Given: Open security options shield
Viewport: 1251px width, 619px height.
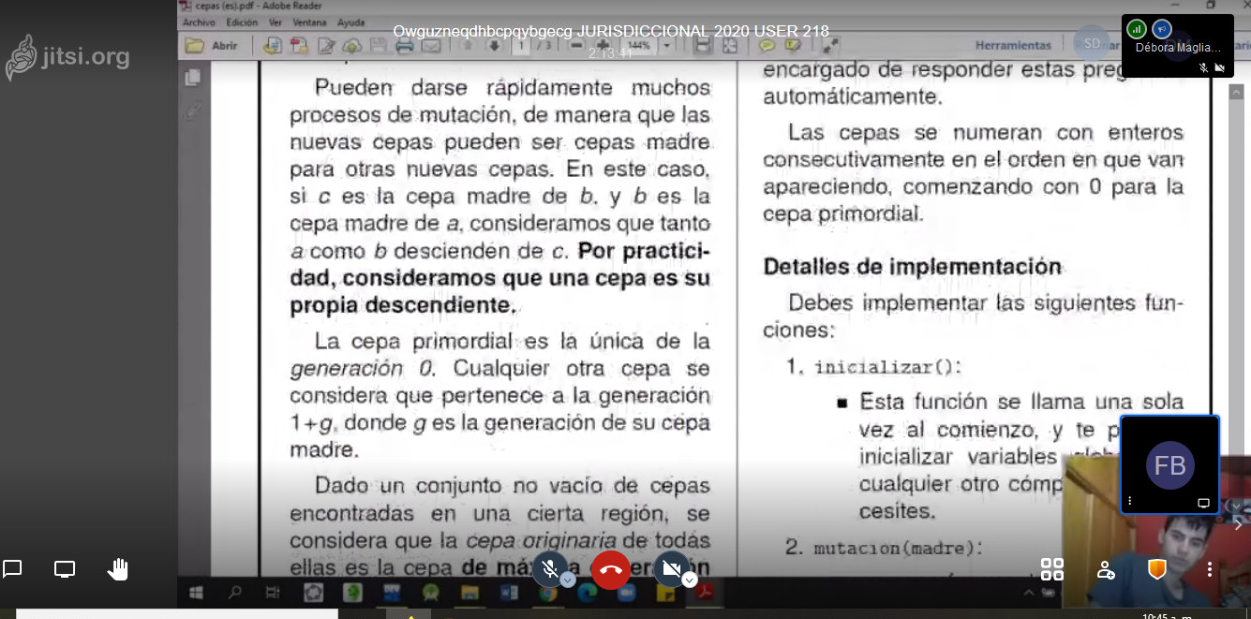Looking at the screenshot, I should 1157,569.
